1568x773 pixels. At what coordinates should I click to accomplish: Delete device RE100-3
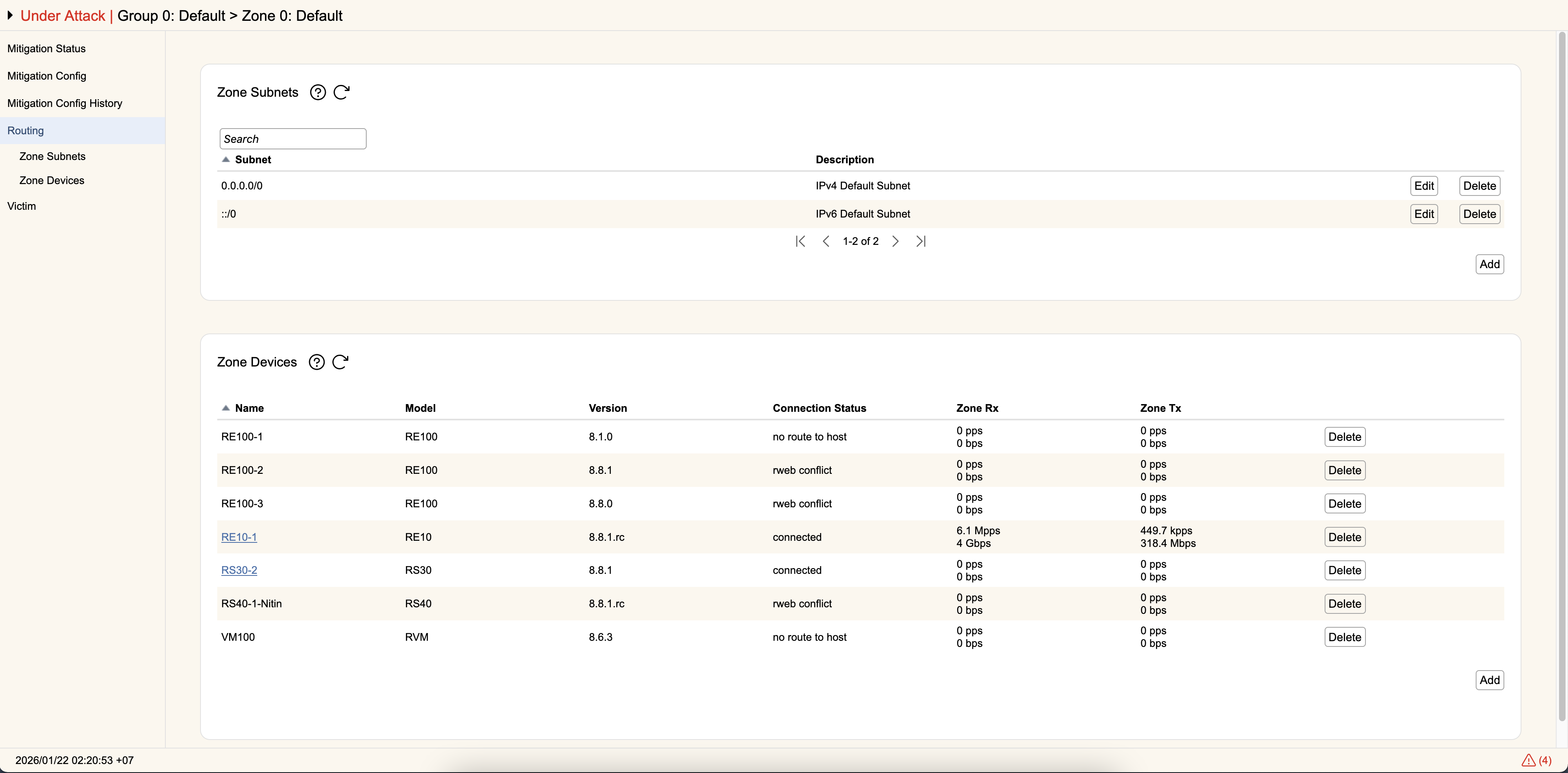(x=1345, y=504)
